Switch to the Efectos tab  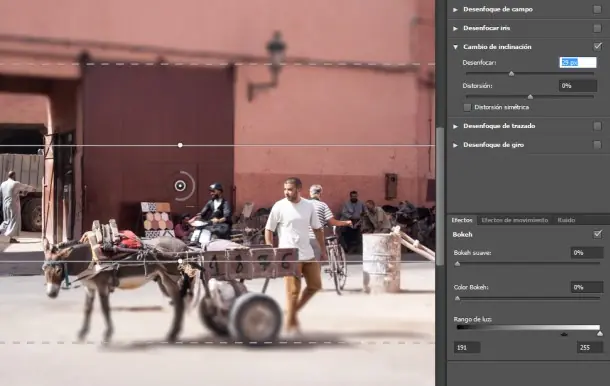tap(462, 220)
